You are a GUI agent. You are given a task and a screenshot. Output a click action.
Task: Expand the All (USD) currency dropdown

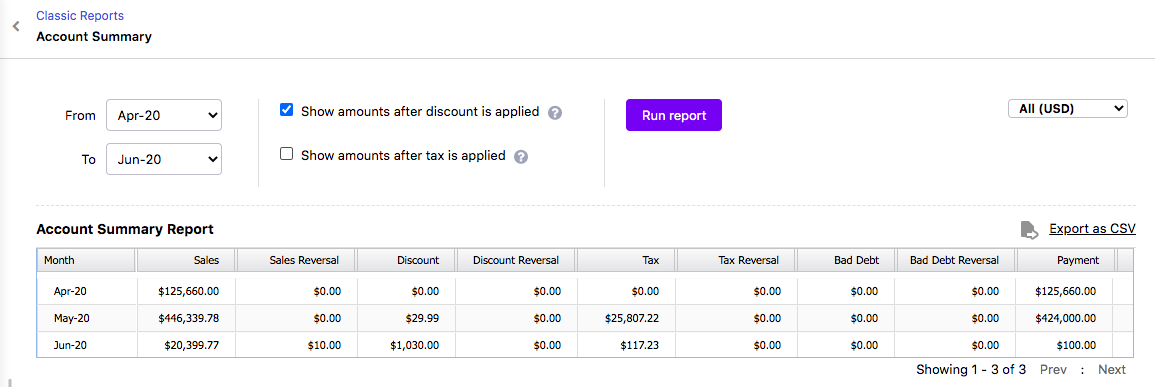click(x=1068, y=109)
